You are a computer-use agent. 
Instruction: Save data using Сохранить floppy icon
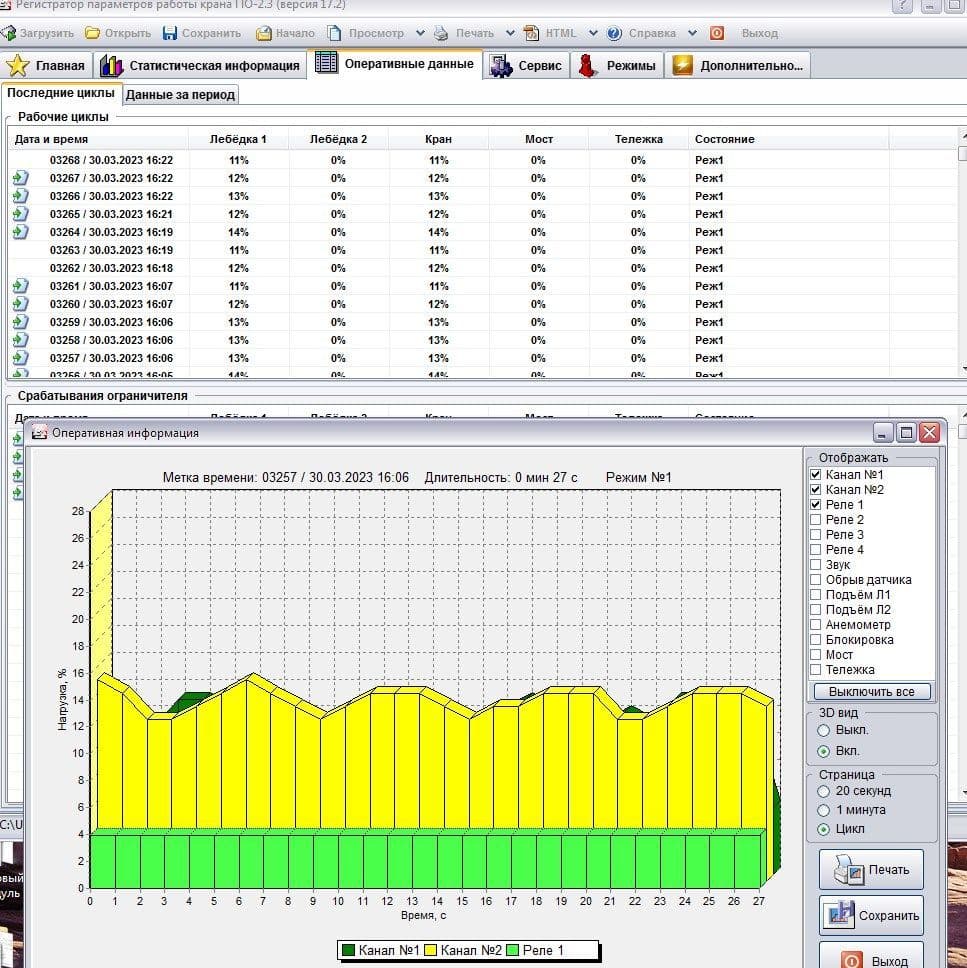point(170,33)
